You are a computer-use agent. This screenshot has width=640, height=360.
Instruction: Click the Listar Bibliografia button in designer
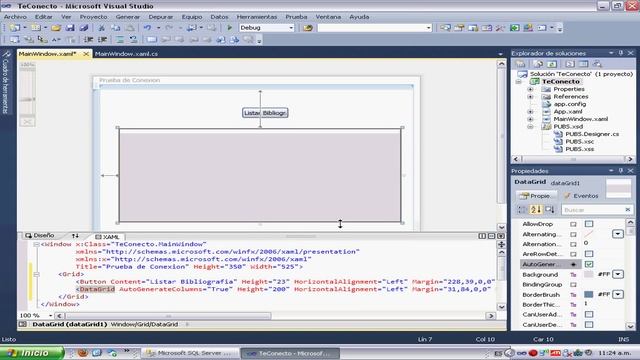[265, 113]
